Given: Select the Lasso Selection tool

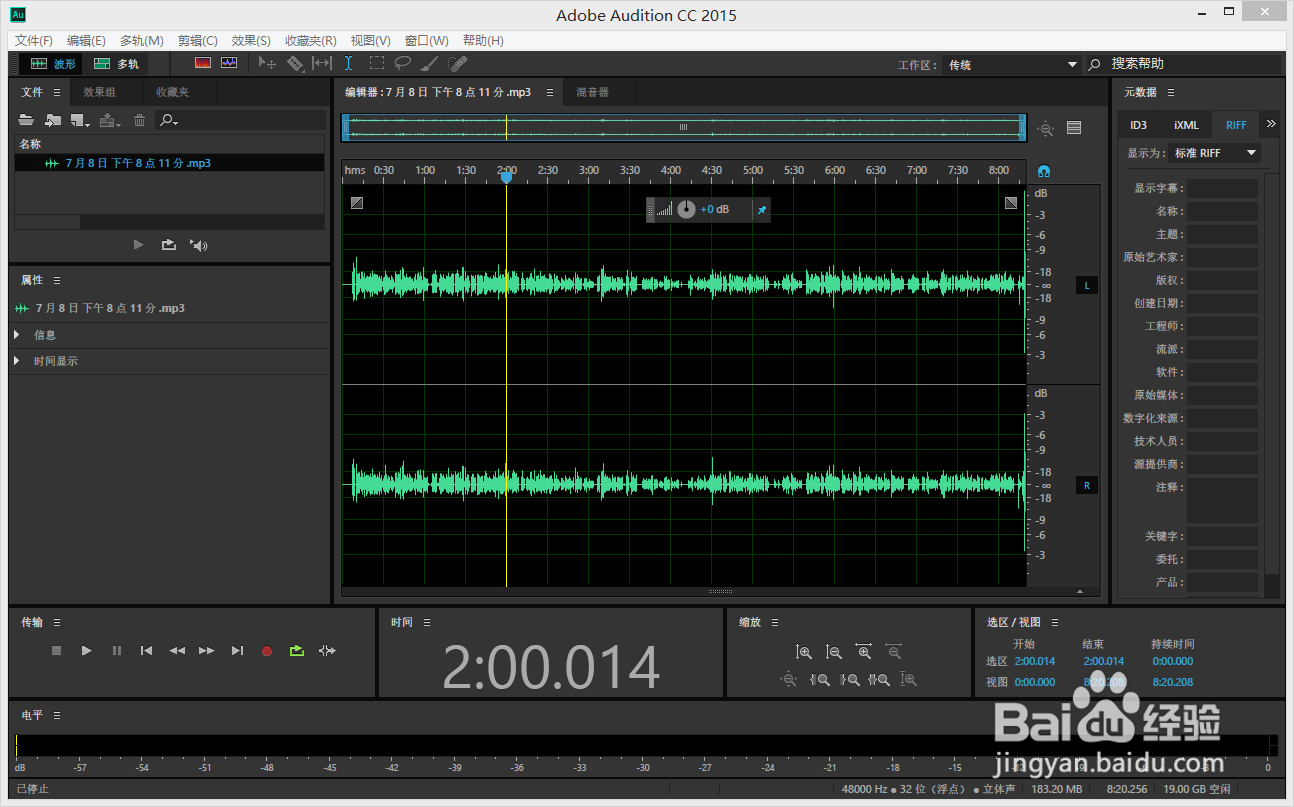Looking at the screenshot, I should (402, 63).
